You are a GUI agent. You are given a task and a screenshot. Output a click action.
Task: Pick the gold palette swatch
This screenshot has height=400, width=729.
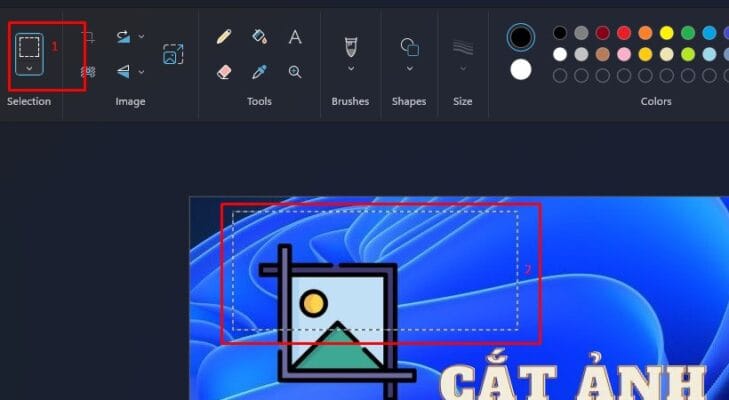coord(645,54)
